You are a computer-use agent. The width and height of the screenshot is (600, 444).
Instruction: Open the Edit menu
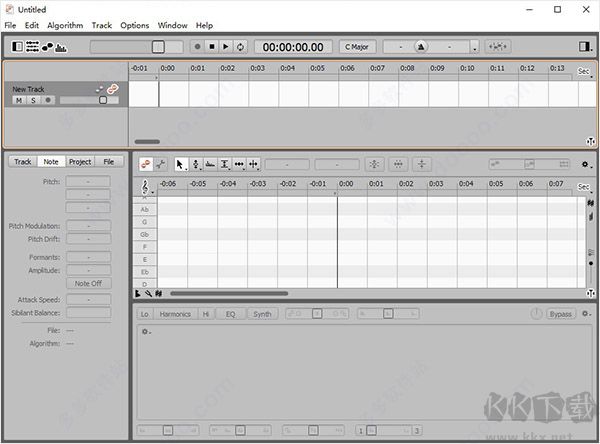click(x=32, y=25)
